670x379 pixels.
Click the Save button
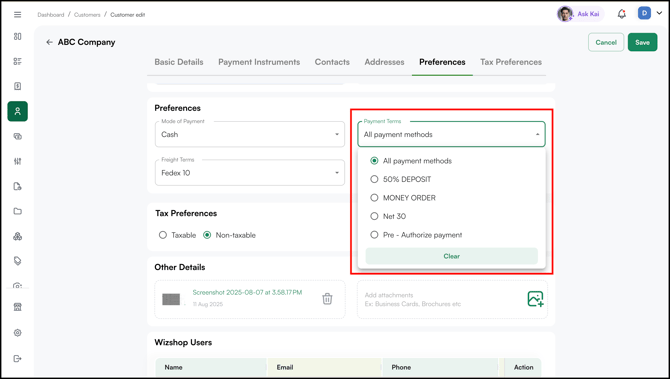(x=642, y=42)
